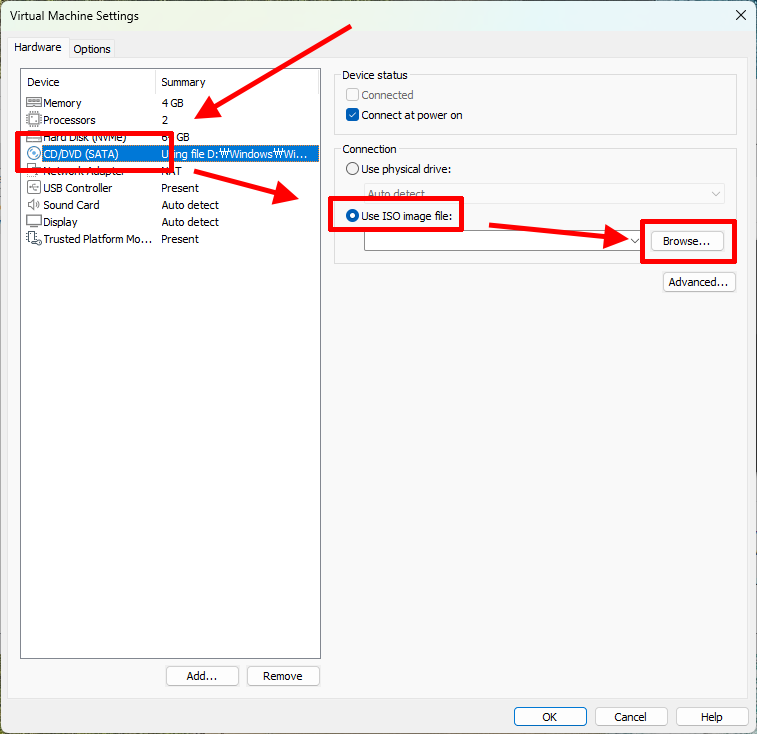Click the CD/DVD disc icon
Image resolution: width=757 pixels, height=734 pixels.
pos(34,154)
